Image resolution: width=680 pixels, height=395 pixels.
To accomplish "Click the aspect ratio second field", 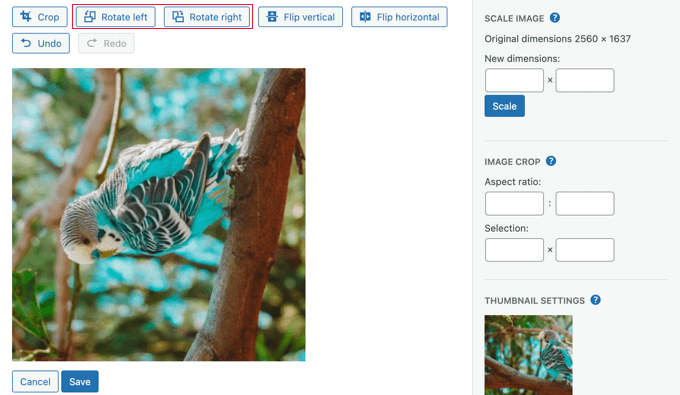I will click(x=585, y=203).
